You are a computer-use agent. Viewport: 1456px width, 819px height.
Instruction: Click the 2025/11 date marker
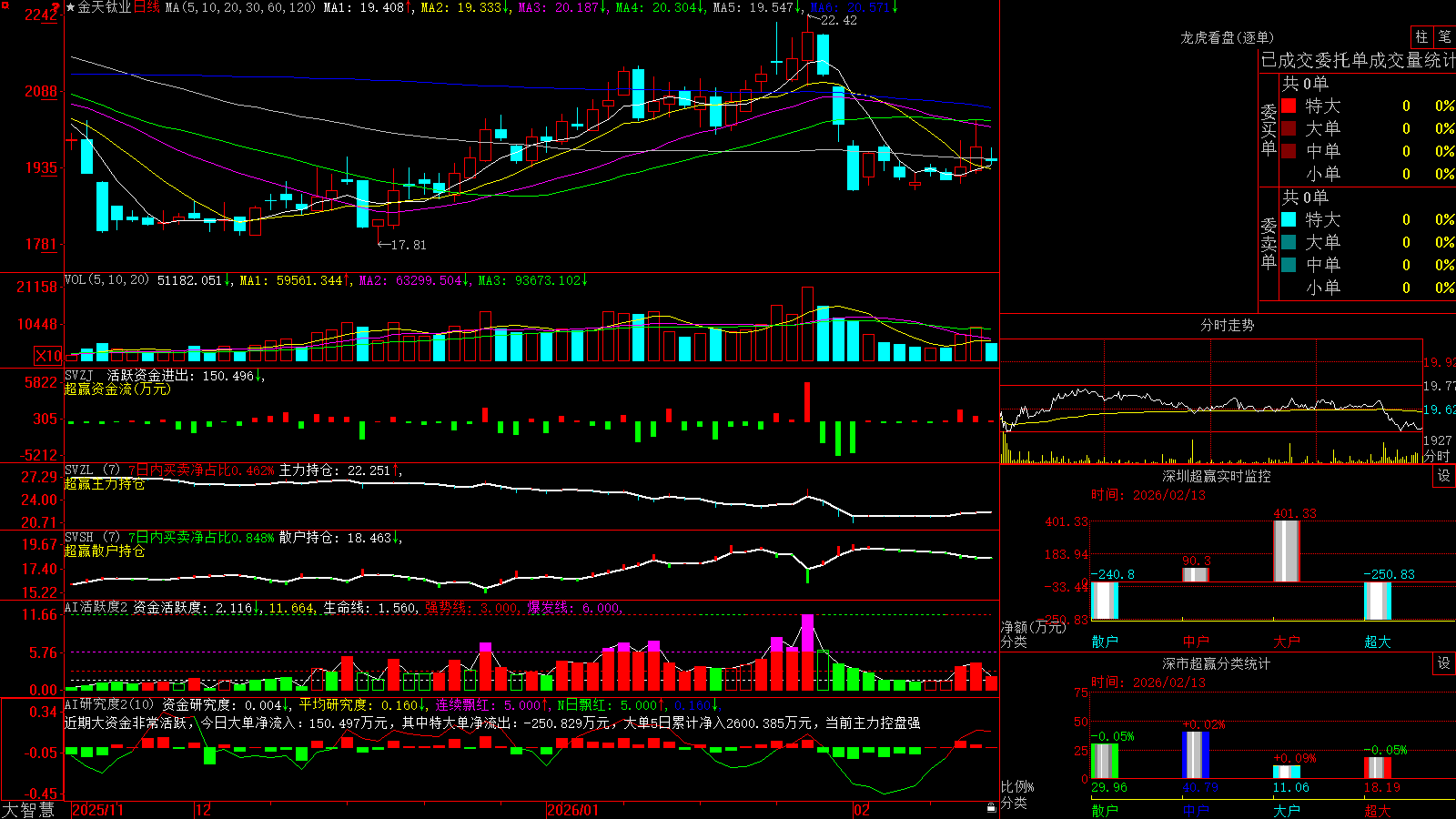97,810
